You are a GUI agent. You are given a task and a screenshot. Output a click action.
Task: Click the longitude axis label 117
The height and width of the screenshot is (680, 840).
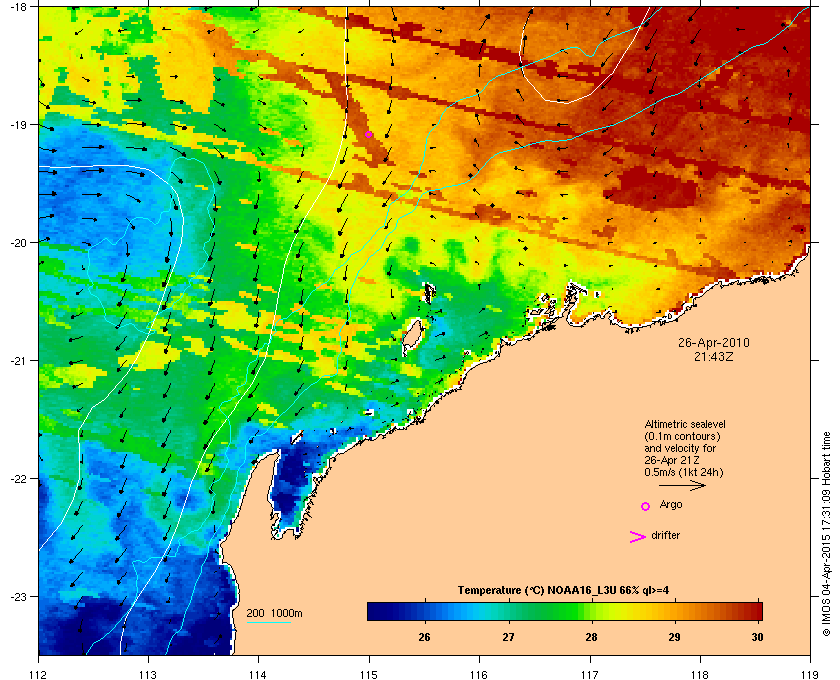tap(590, 675)
